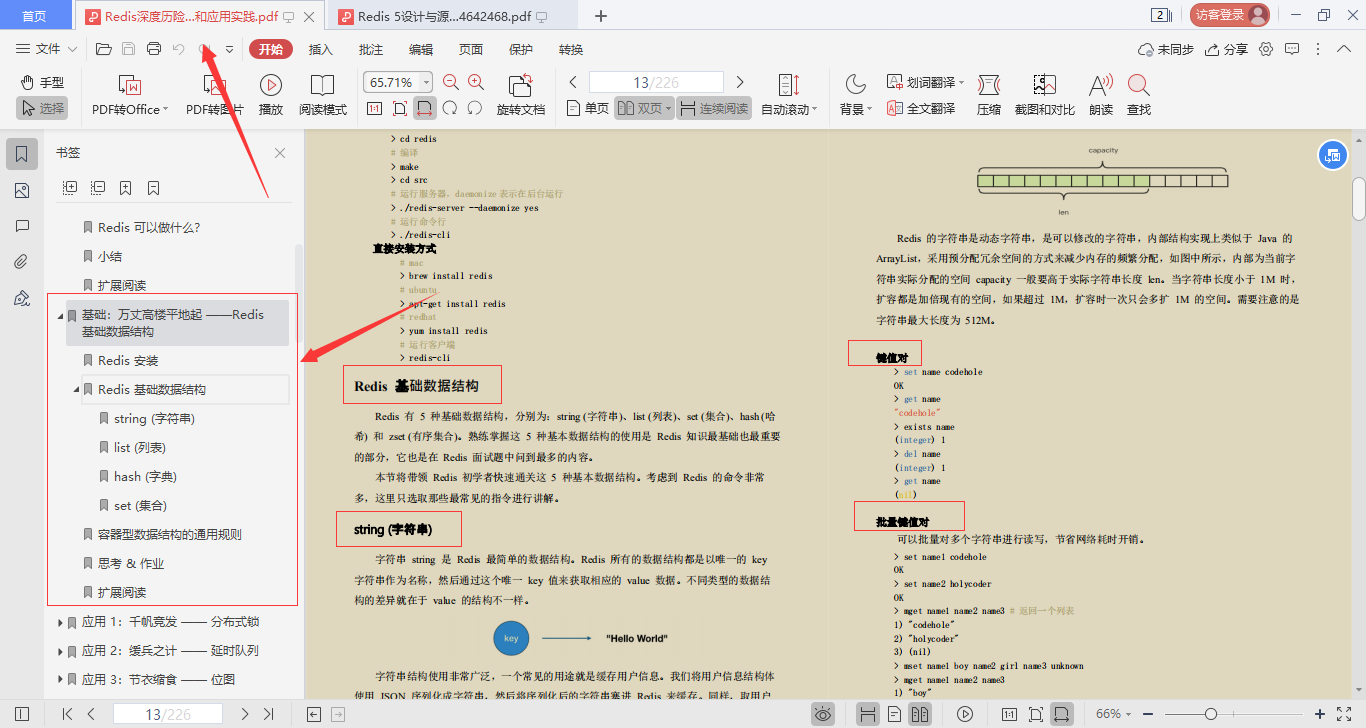Zoom in with the plus magnifier
Image resolution: width=1366 pixels, height=728 pixels.
476,83
